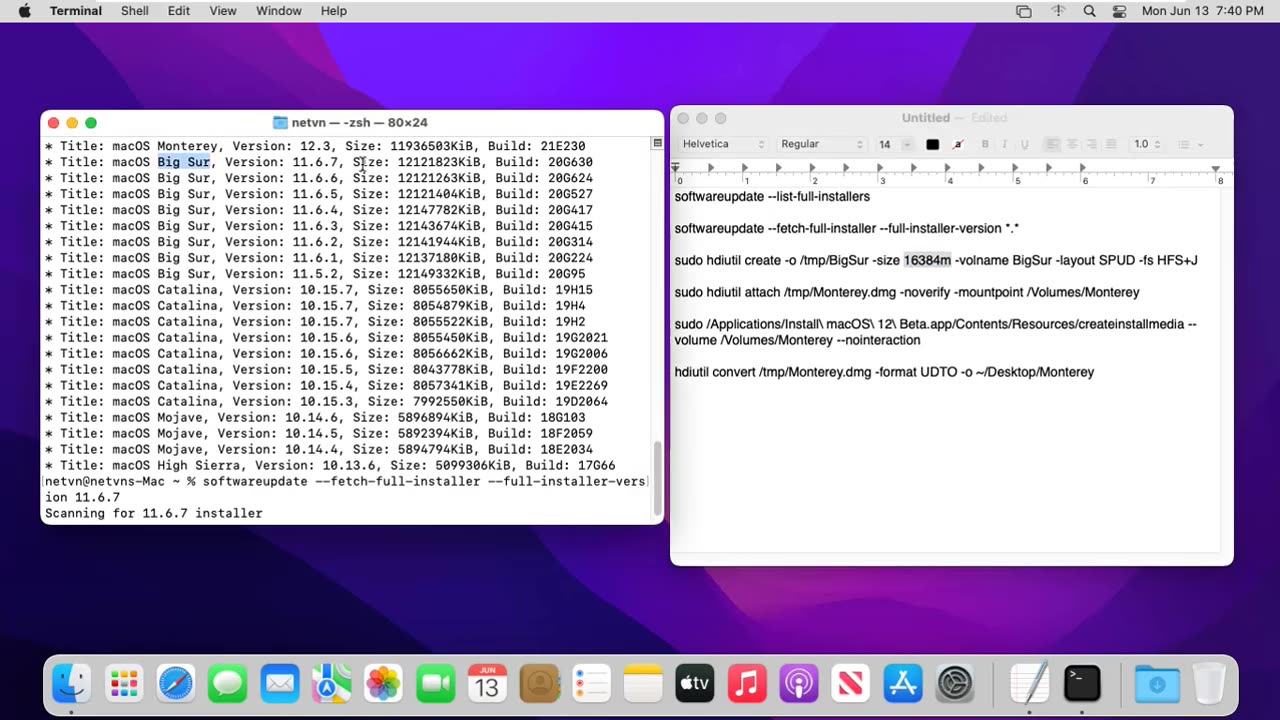Switch to TextEdit via Dock icon
The width and height of the screenshot is (1280, 720).
pos(1029,684)
